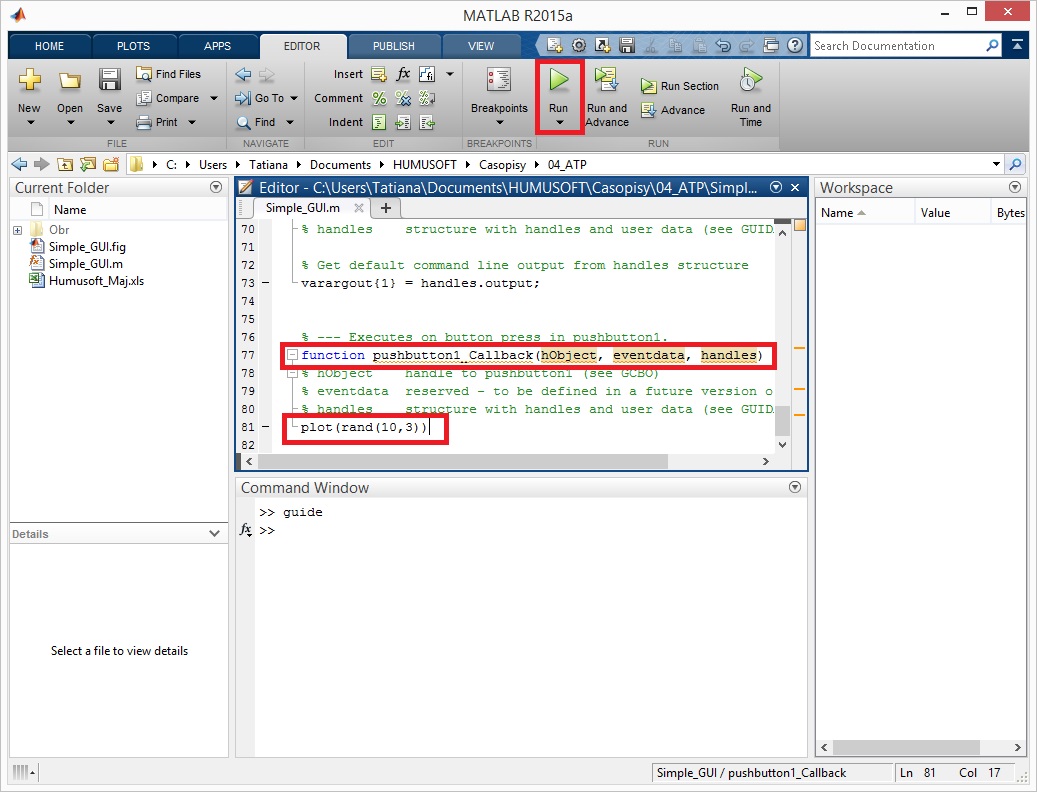
Task: Click the Undo arrow in the quick access toolbar
Action: pyautogui.click(x=723, y=46)
